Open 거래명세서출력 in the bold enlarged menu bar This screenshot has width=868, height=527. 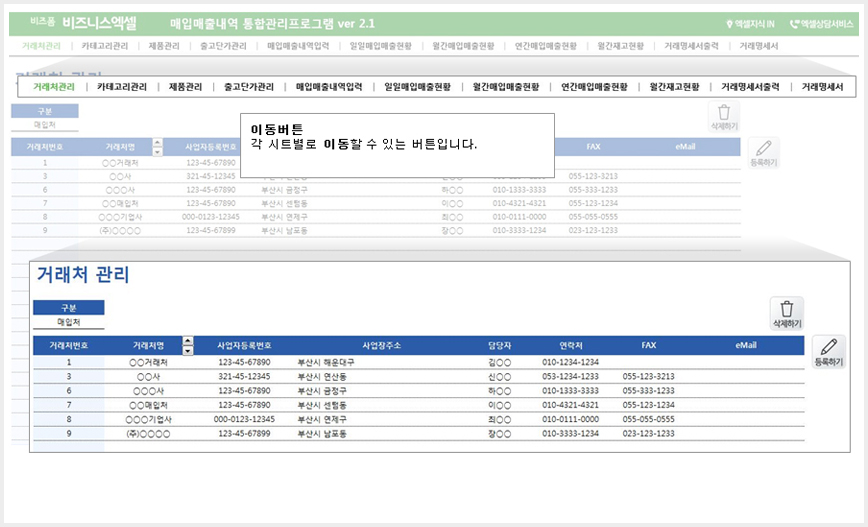tap(750, 87)
